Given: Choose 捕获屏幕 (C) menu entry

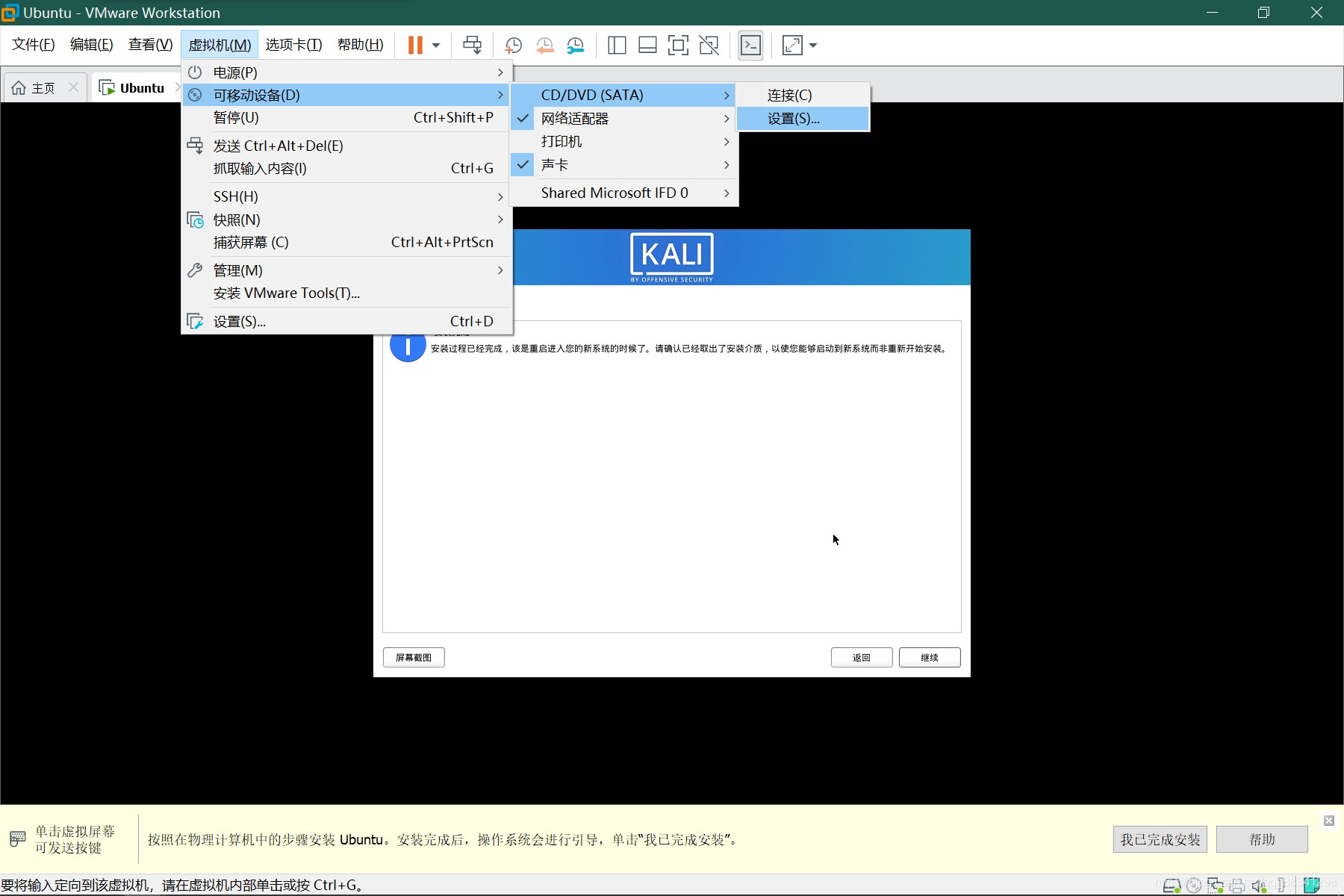Looking at the screenshot, I should click(347, 242).
